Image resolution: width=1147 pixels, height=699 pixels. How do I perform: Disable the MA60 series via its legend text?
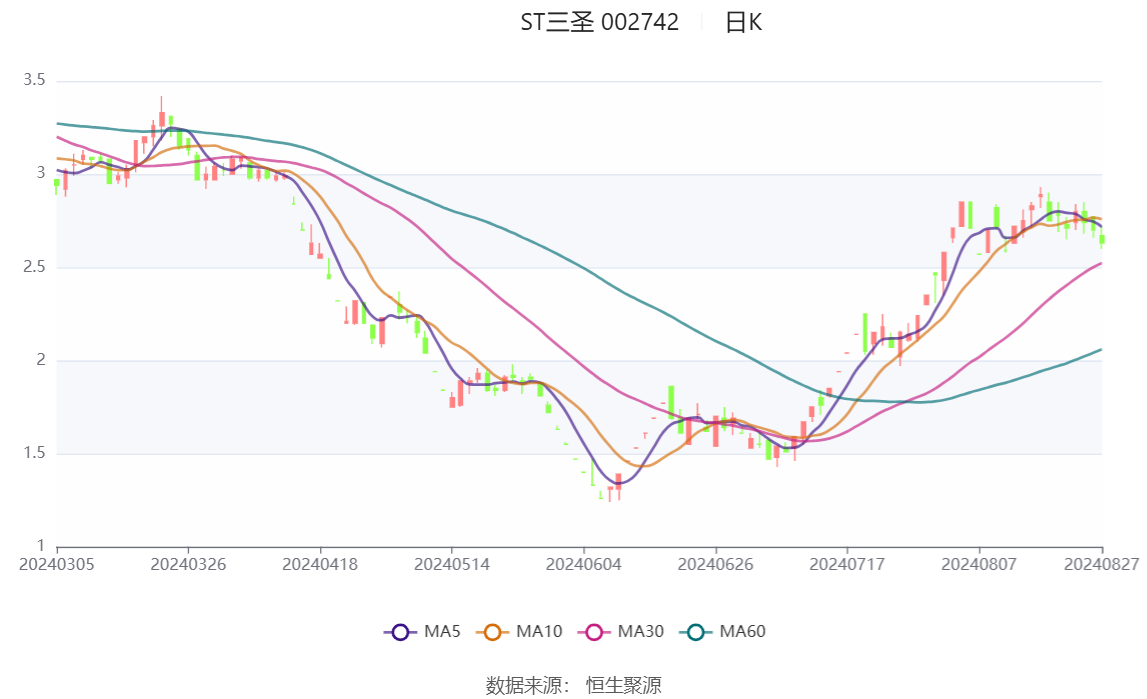(x=743, y=632)
